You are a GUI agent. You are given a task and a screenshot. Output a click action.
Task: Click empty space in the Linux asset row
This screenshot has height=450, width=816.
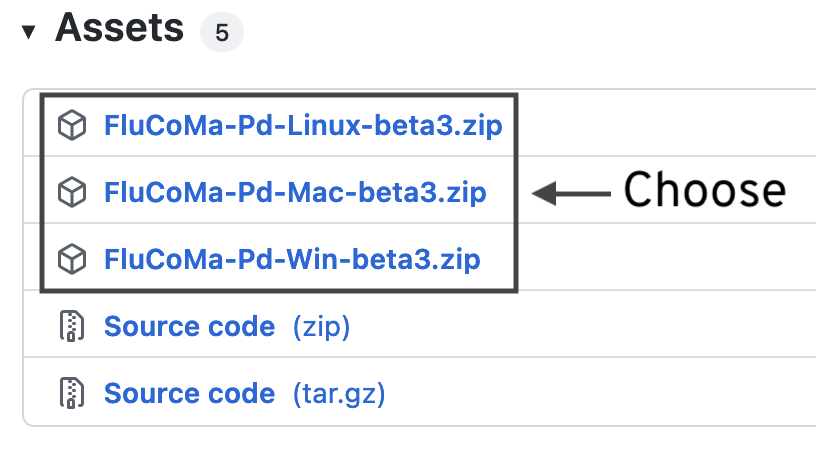pos(666,124)
